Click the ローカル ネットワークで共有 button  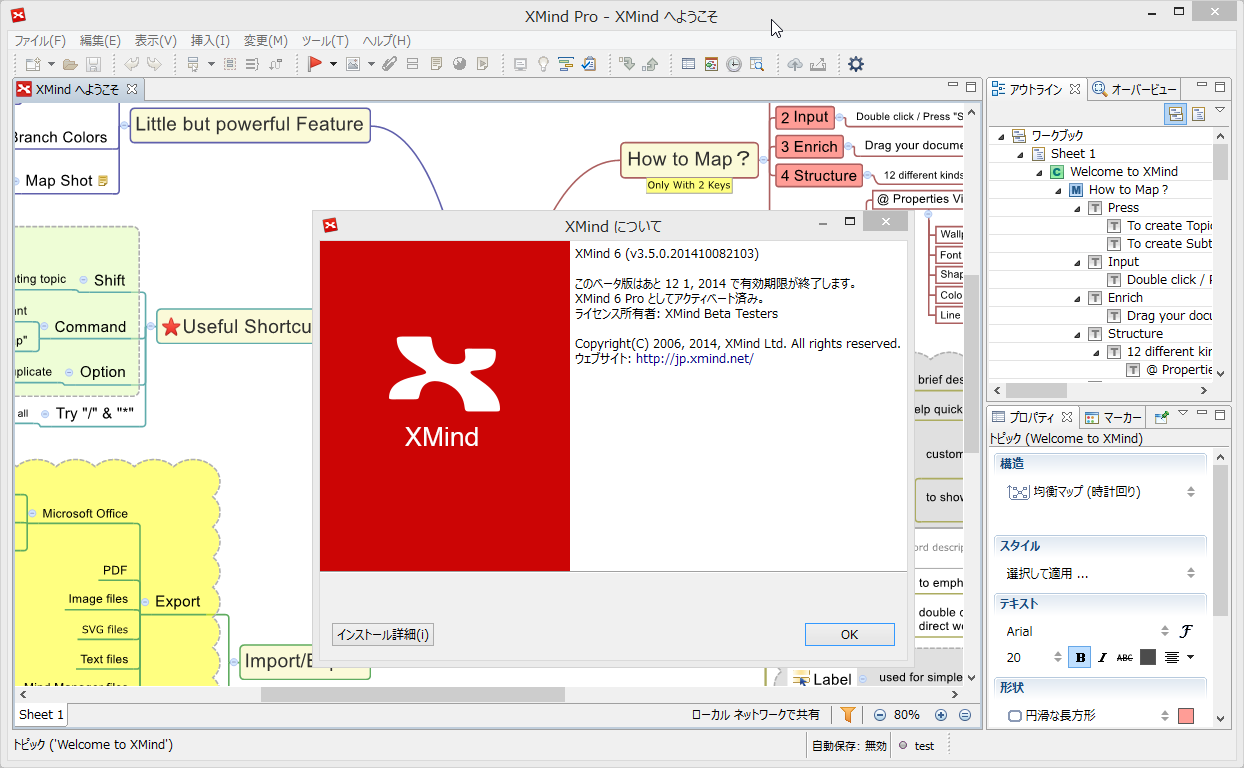[x=756, y=715]
